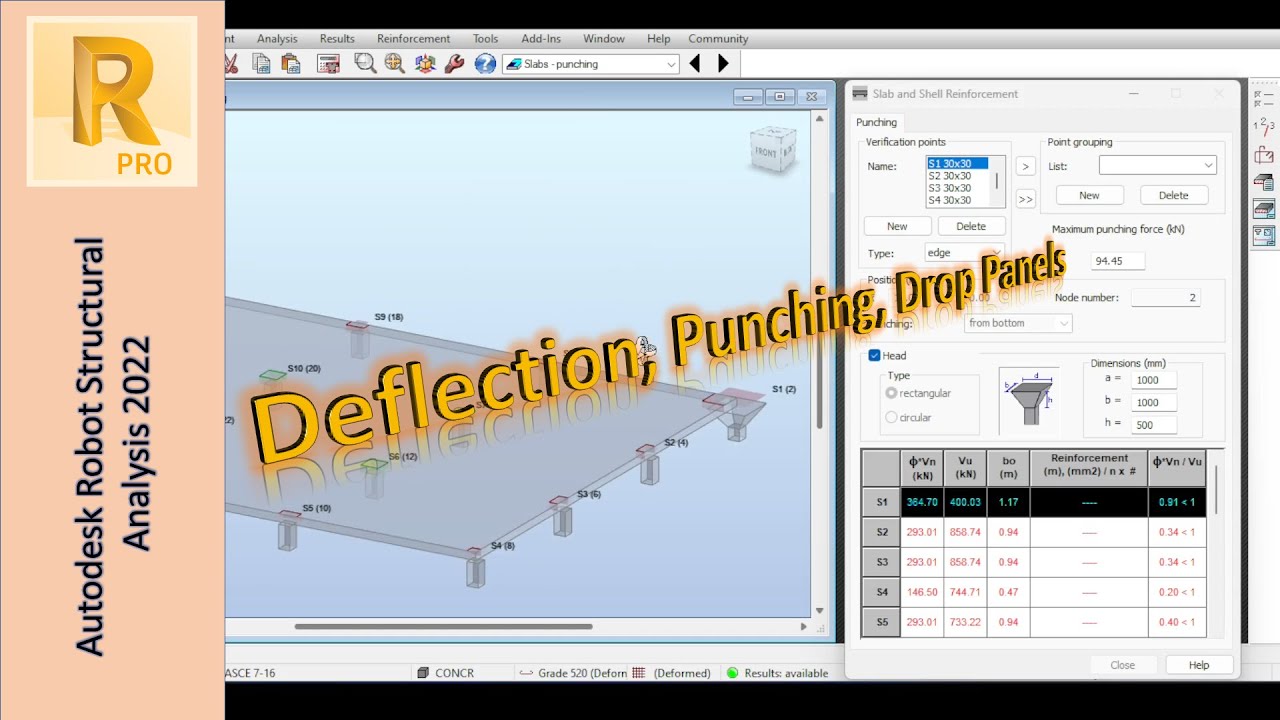Click New under Verification points
The height and width of the screenshot is (720, 1280).
click(897, 226)
